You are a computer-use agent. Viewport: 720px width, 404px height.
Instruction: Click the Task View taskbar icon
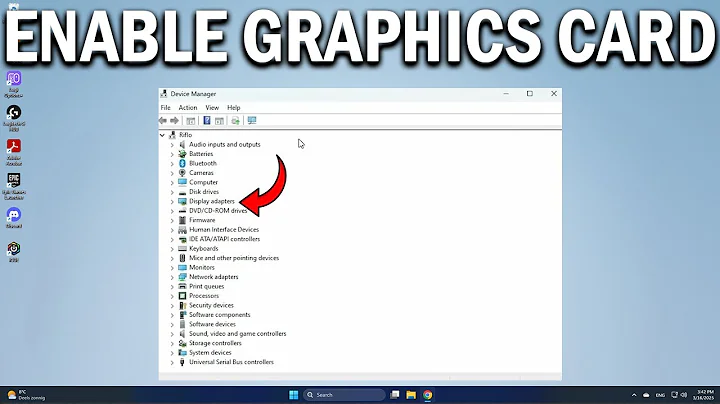pyautogui.click(x=394, y=395)
